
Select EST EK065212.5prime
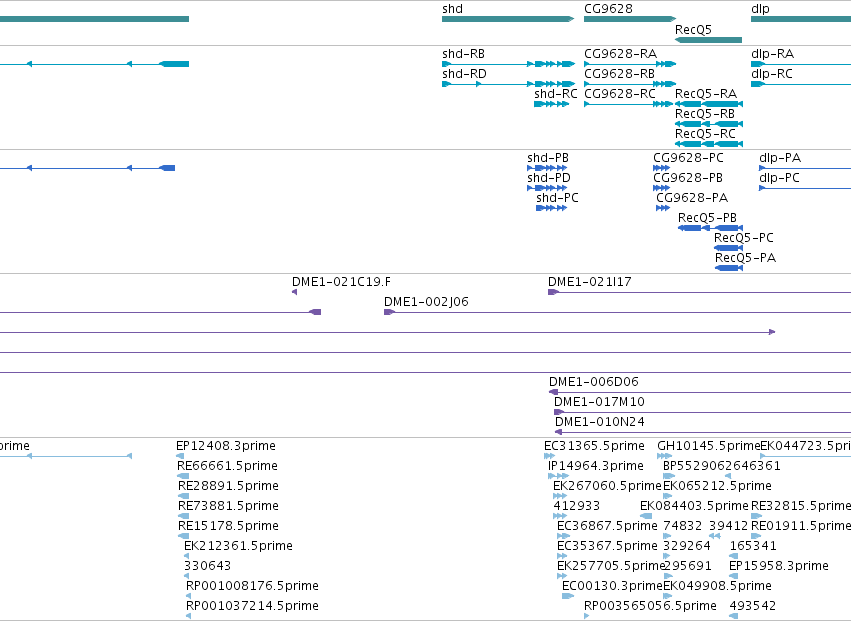668,496
